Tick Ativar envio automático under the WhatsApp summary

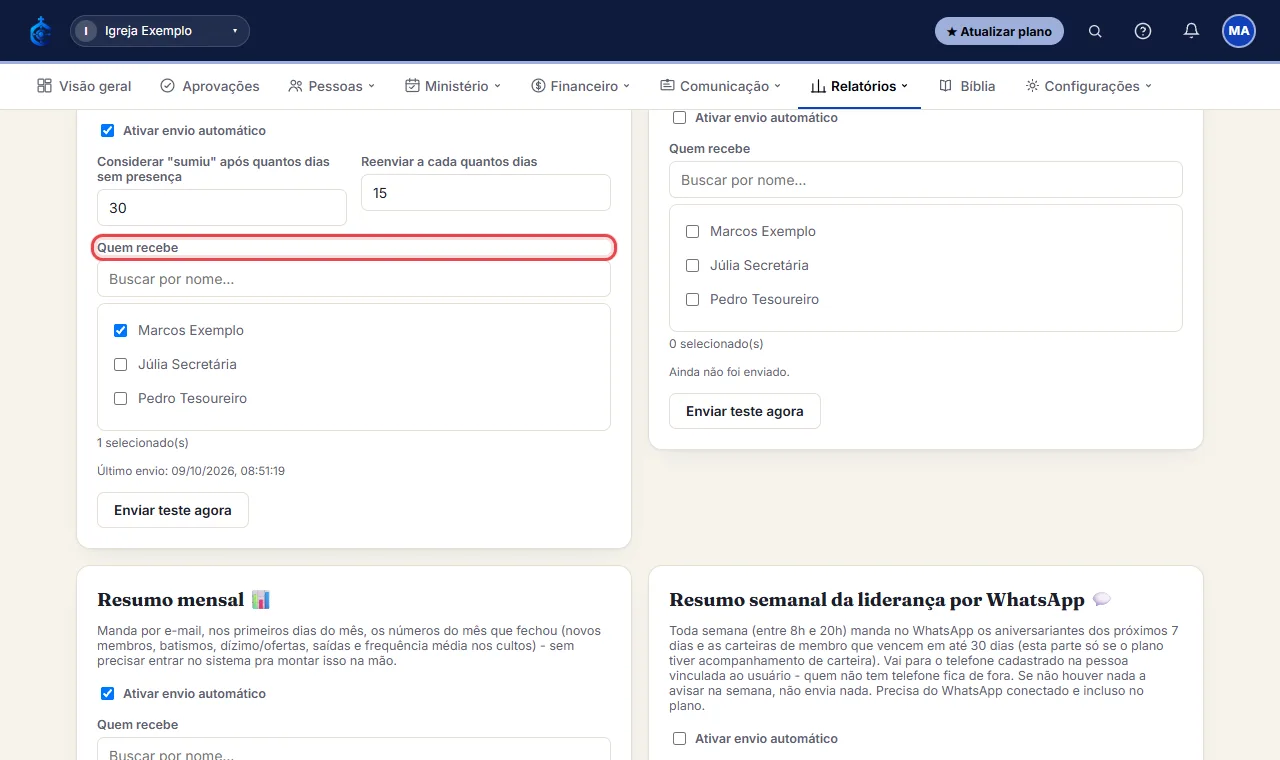[x=680, y=739]
